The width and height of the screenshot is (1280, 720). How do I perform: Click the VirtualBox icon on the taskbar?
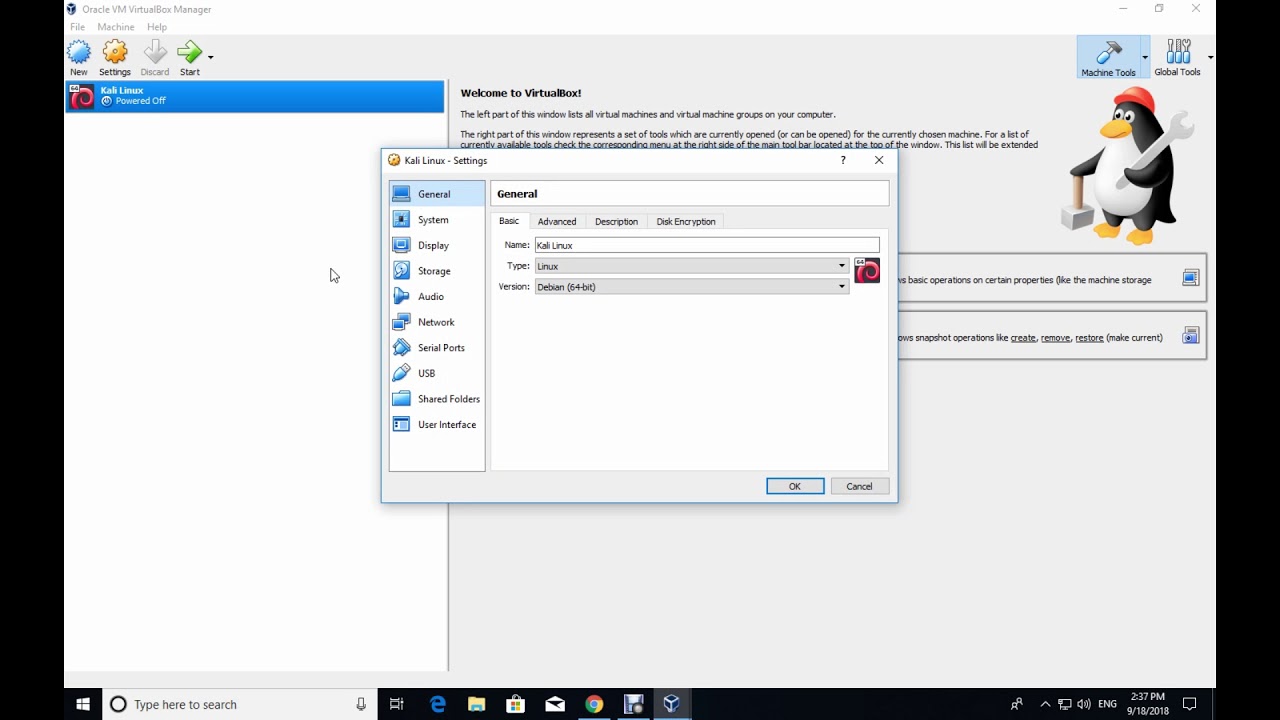click(x=672, y=704)
